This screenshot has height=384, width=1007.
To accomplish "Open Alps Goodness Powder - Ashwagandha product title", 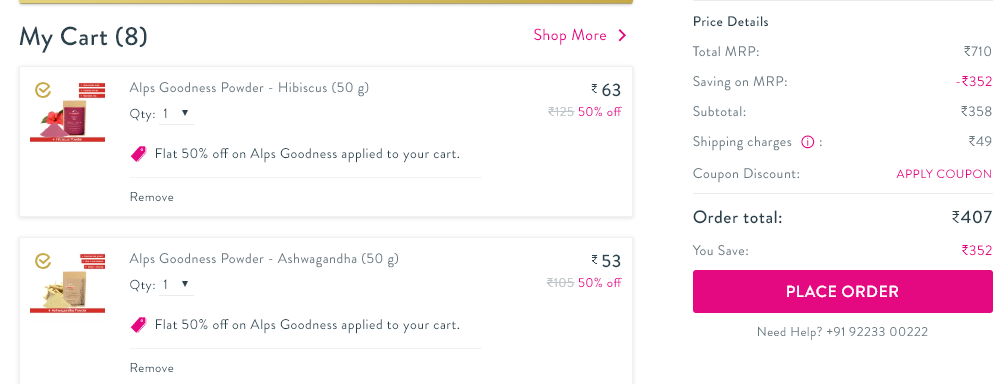I will coord(264,259).
